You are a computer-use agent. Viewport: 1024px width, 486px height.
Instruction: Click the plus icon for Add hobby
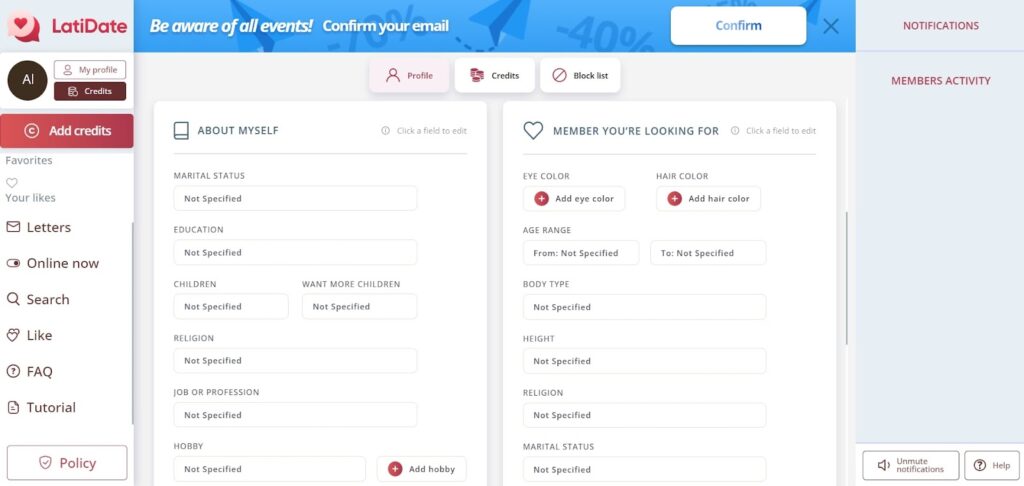(x=395, y=469)
